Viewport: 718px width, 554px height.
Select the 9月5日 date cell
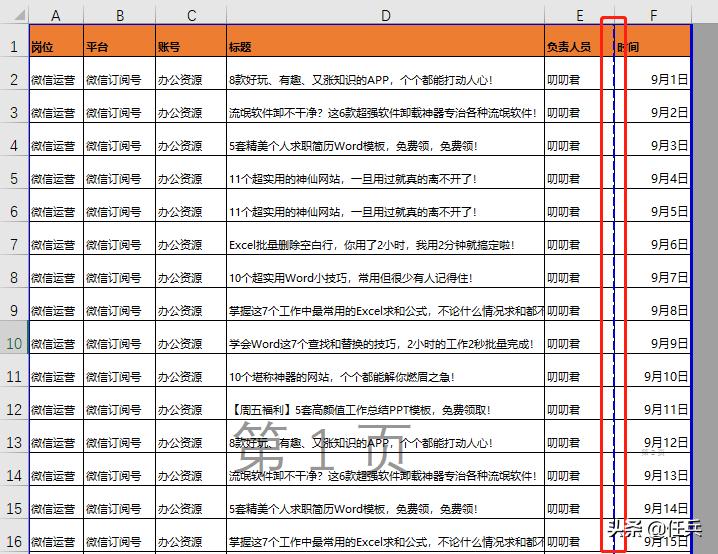point(652,205)
